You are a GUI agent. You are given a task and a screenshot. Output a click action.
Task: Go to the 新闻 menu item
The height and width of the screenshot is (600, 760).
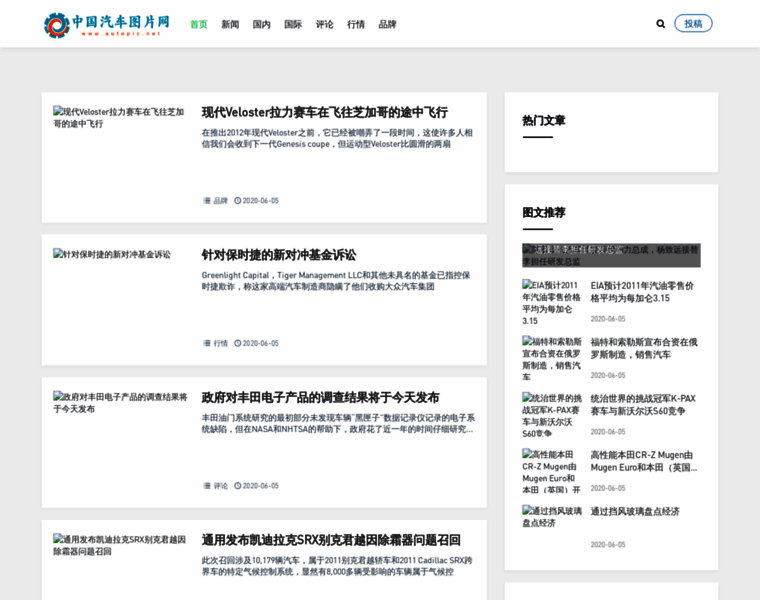pyautogui.click(x=230, y=24)
